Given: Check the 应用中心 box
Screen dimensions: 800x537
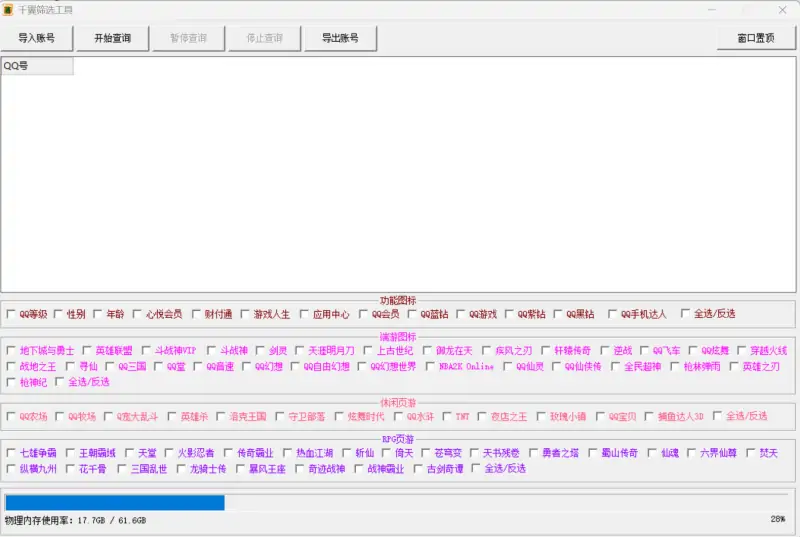Looking at the screenshot, I should point(304,314).
